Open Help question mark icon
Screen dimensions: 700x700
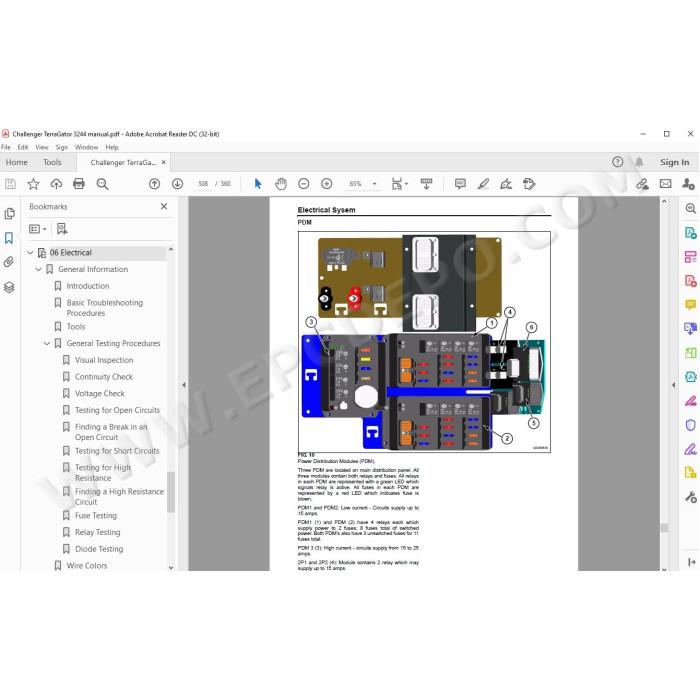point(617,162)
